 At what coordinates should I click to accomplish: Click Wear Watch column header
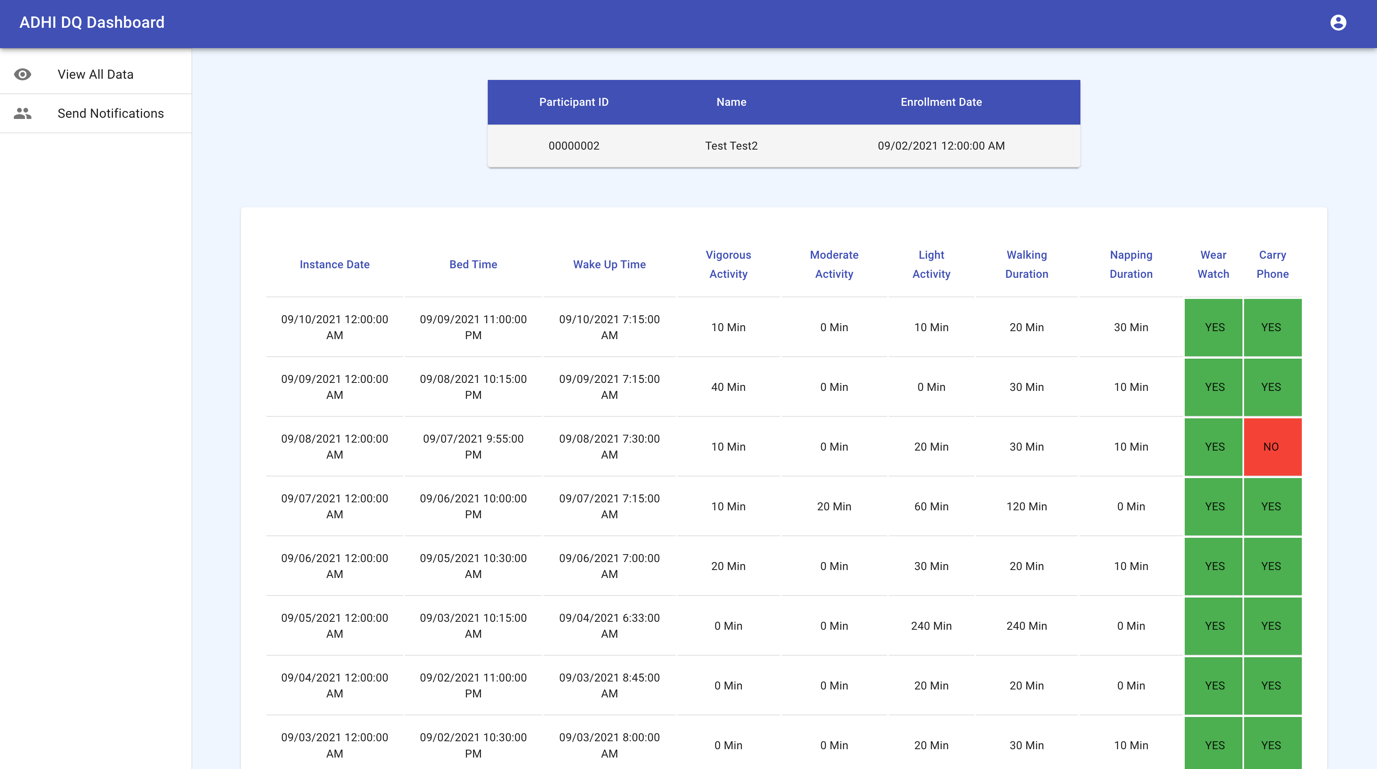1213,265
